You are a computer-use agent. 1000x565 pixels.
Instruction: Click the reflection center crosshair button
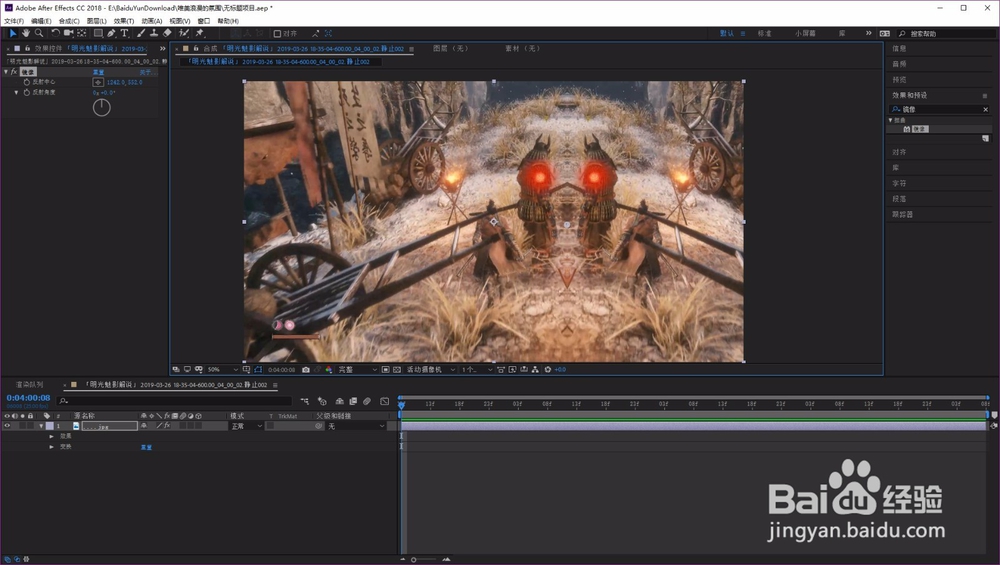pos(98,82)
